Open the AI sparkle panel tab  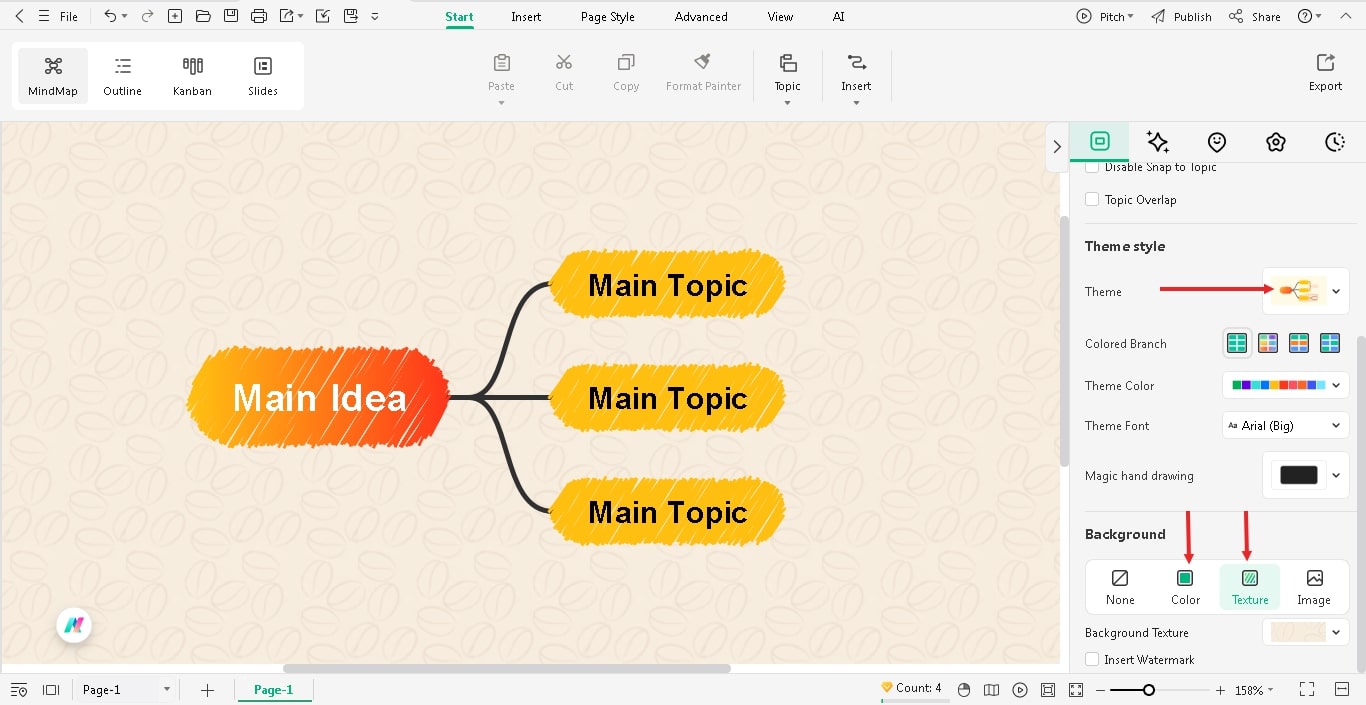1158,142
